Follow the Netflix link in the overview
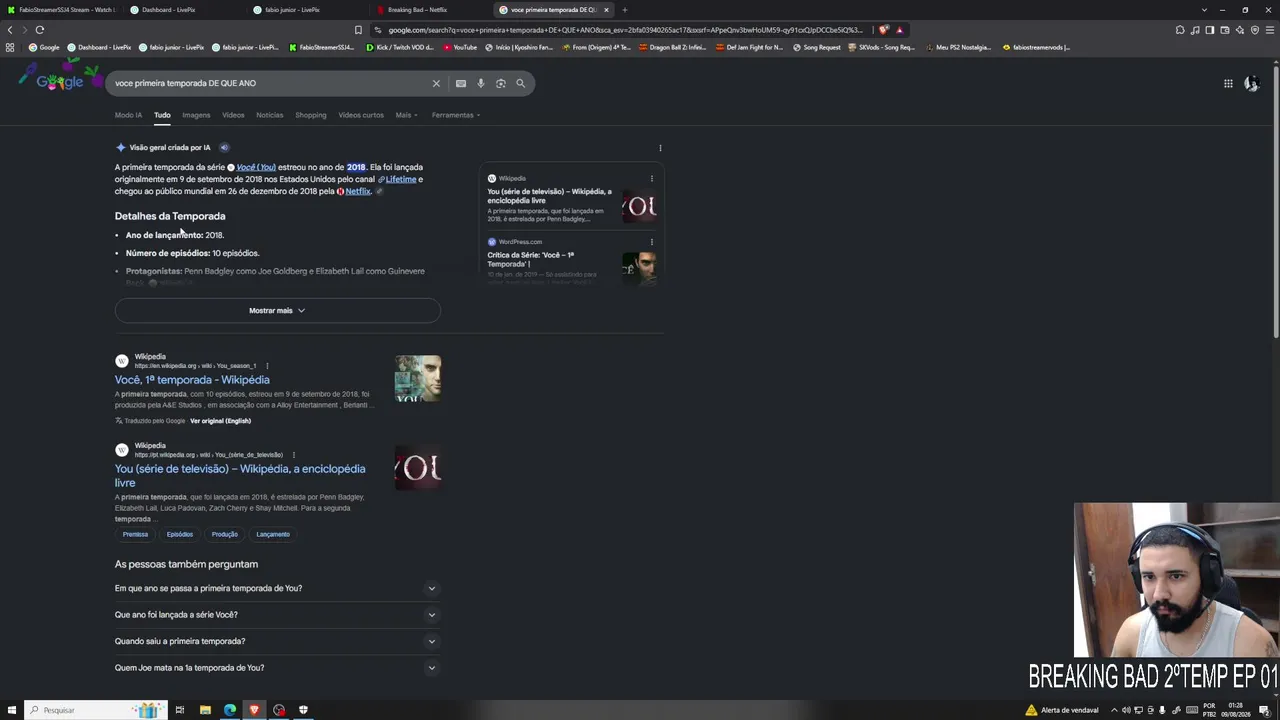The width and height of the screenshot is (1280, 720). tap(358, 191)
